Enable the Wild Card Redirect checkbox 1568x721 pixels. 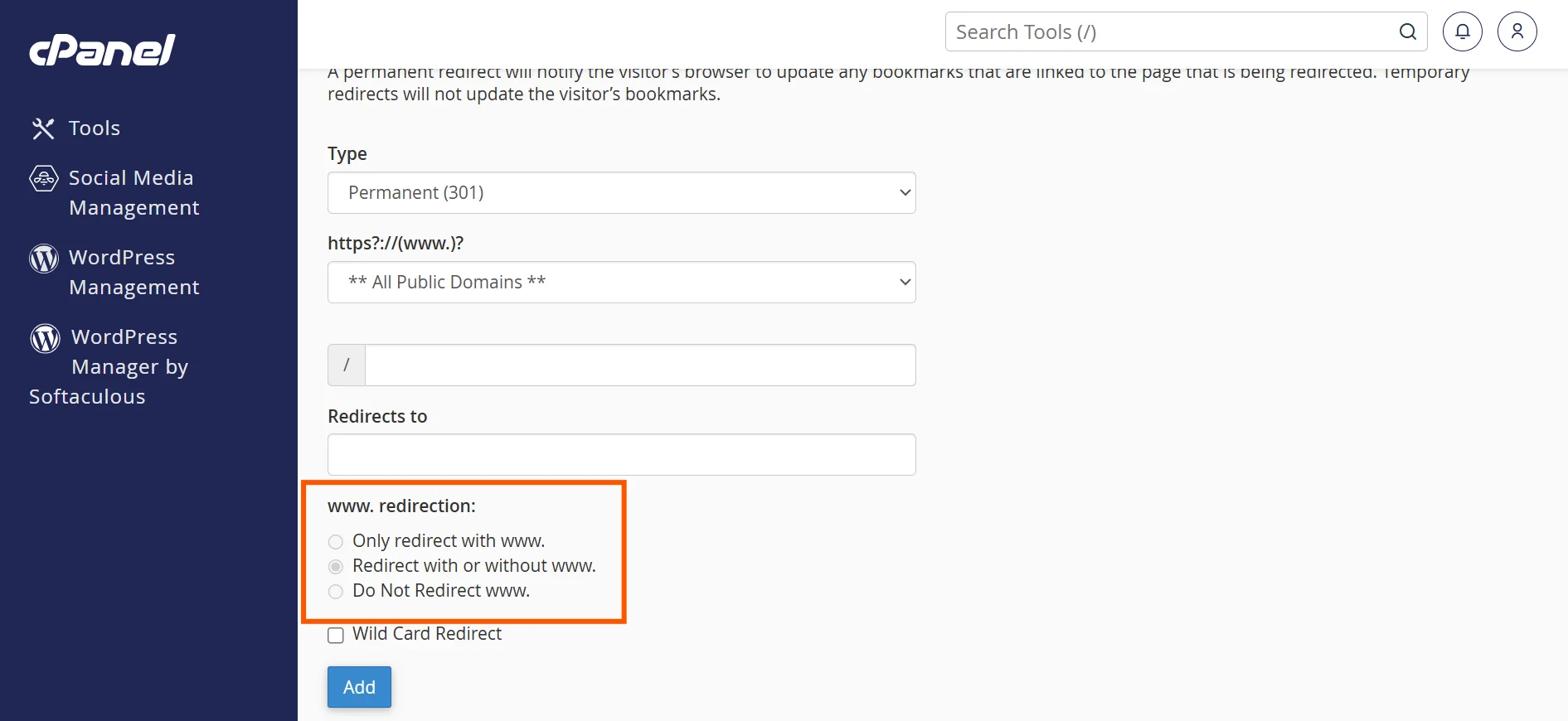(x=336, y=635)
